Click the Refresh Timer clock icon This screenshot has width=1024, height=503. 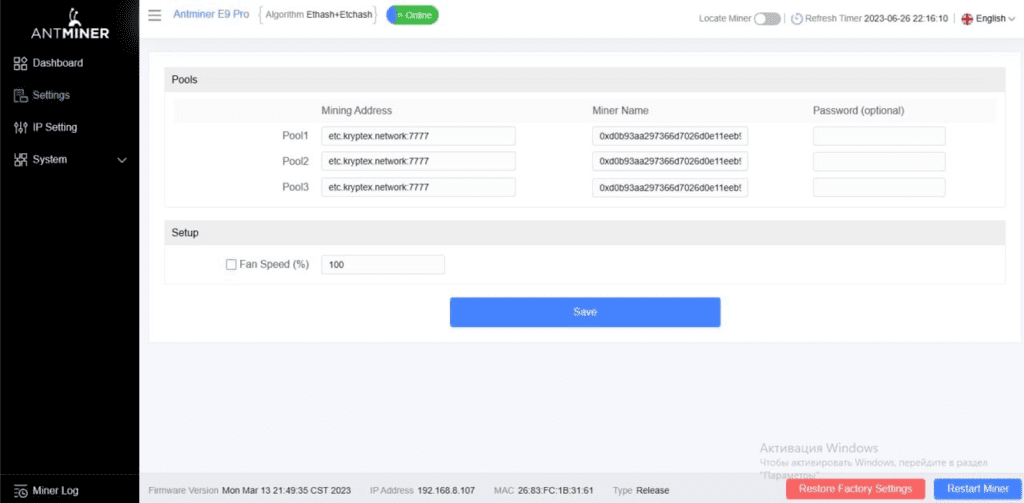796,18
